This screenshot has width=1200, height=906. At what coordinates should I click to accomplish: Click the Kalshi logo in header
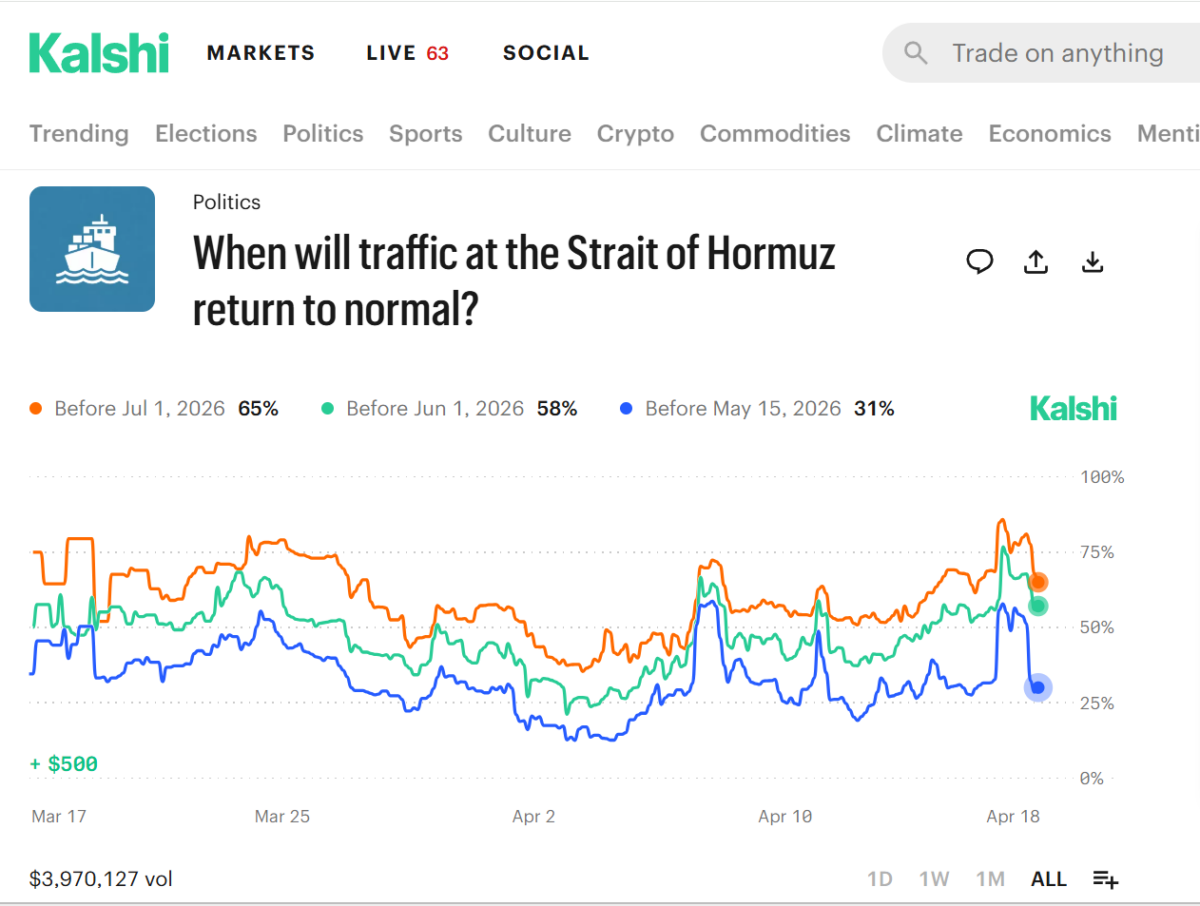click(99, 53)
